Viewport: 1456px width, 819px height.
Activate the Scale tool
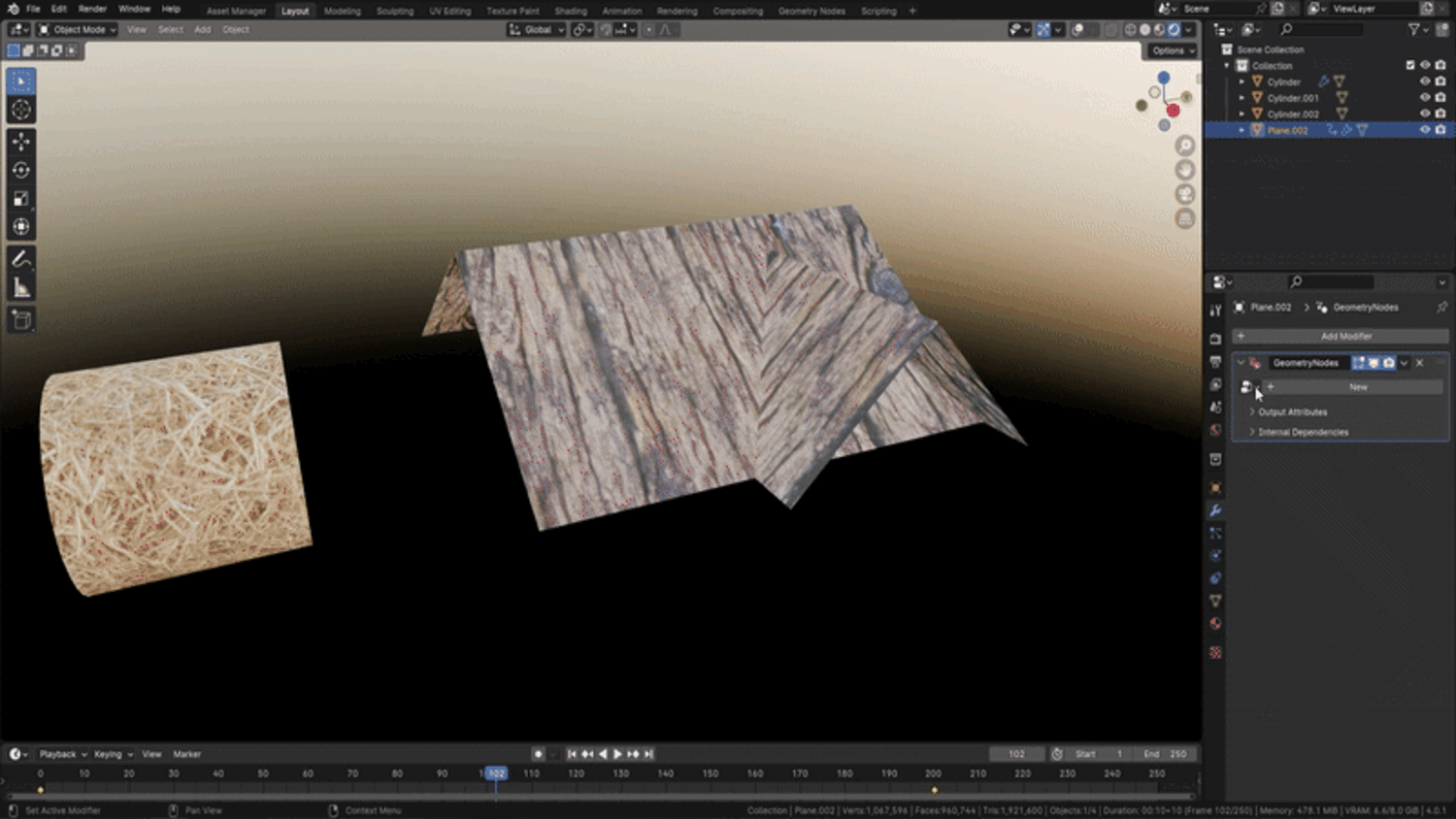(21, 199)
